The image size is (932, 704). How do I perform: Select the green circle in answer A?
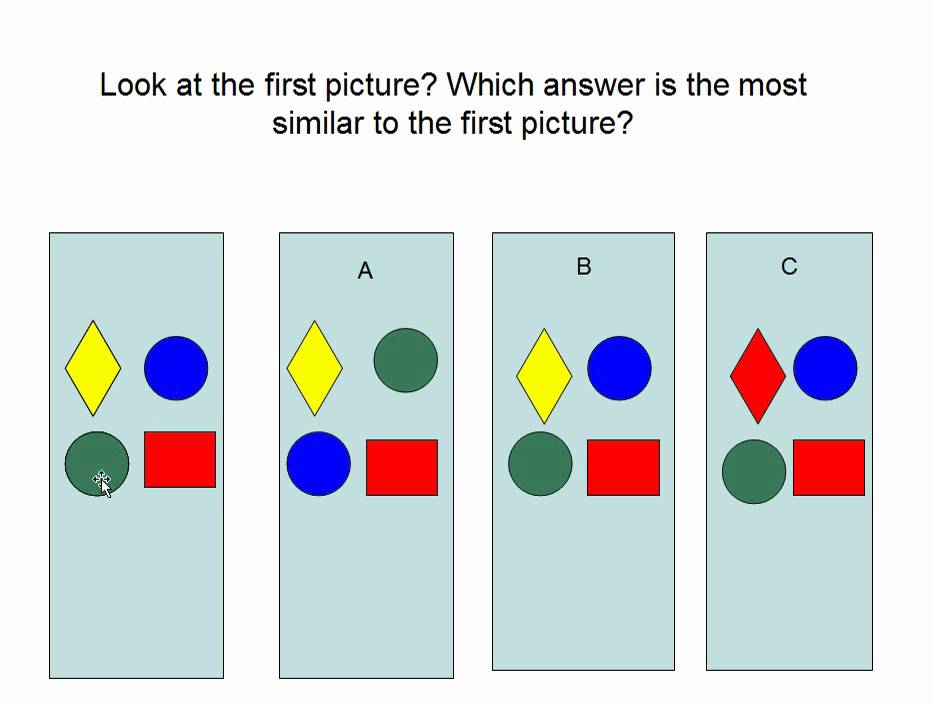coord(406,360)
